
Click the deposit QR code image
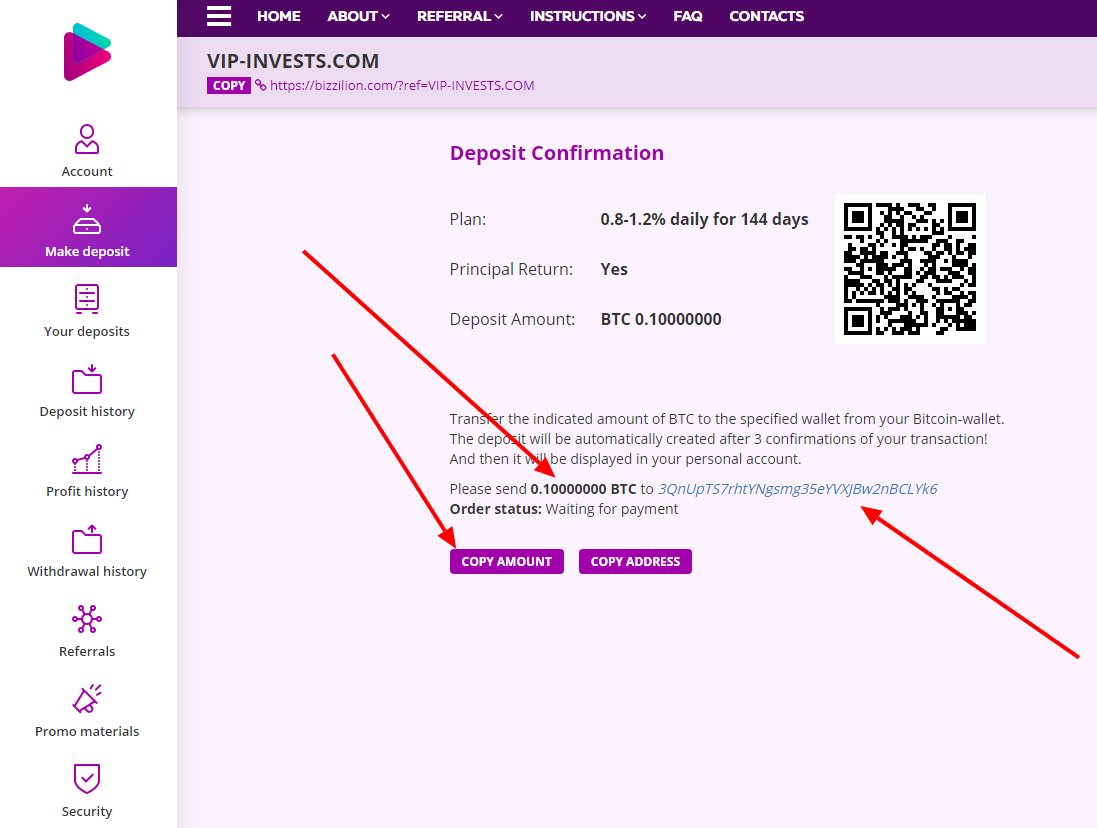click(909, 269)
